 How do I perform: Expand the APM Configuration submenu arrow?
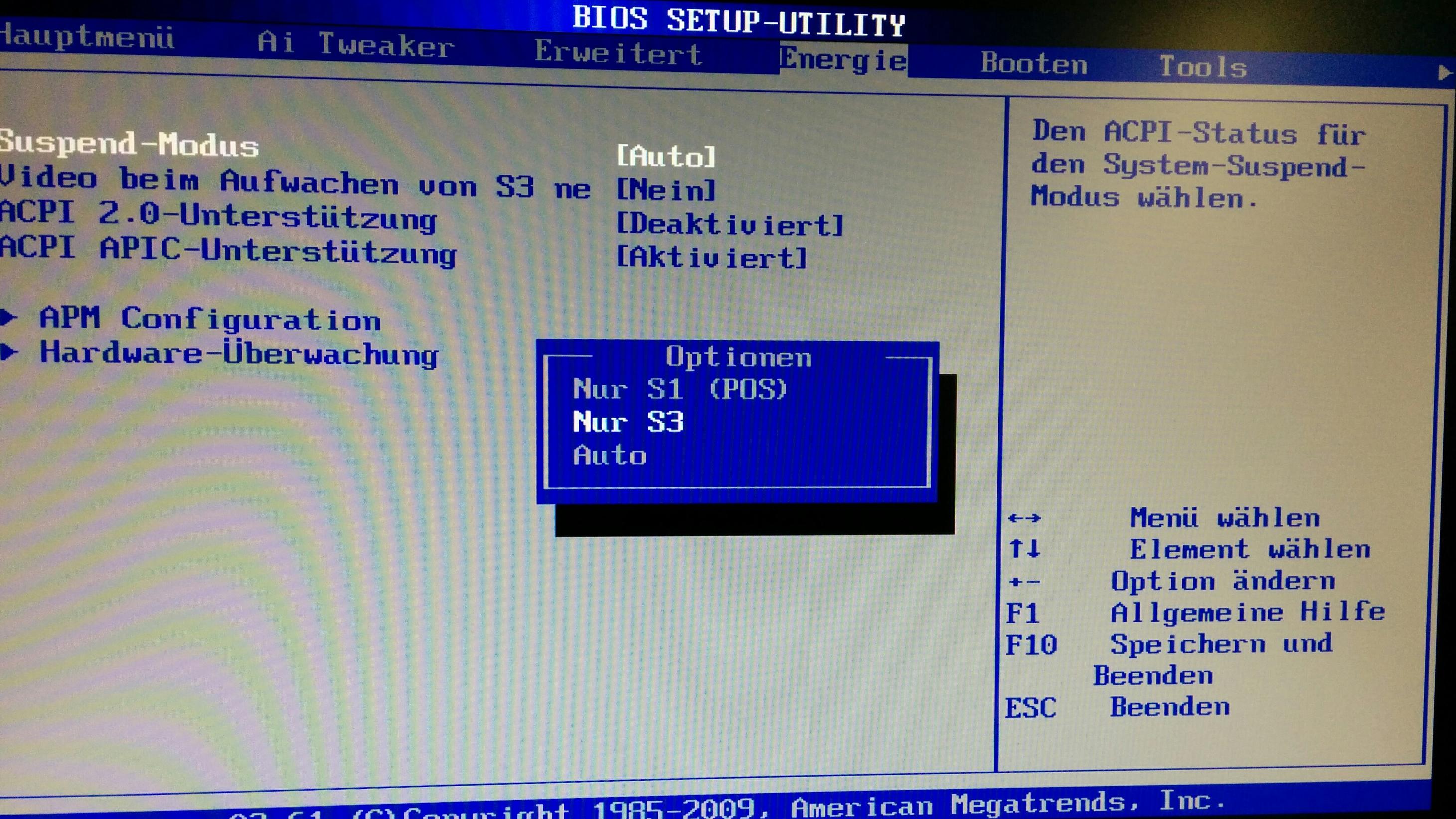tap(9, 317)
